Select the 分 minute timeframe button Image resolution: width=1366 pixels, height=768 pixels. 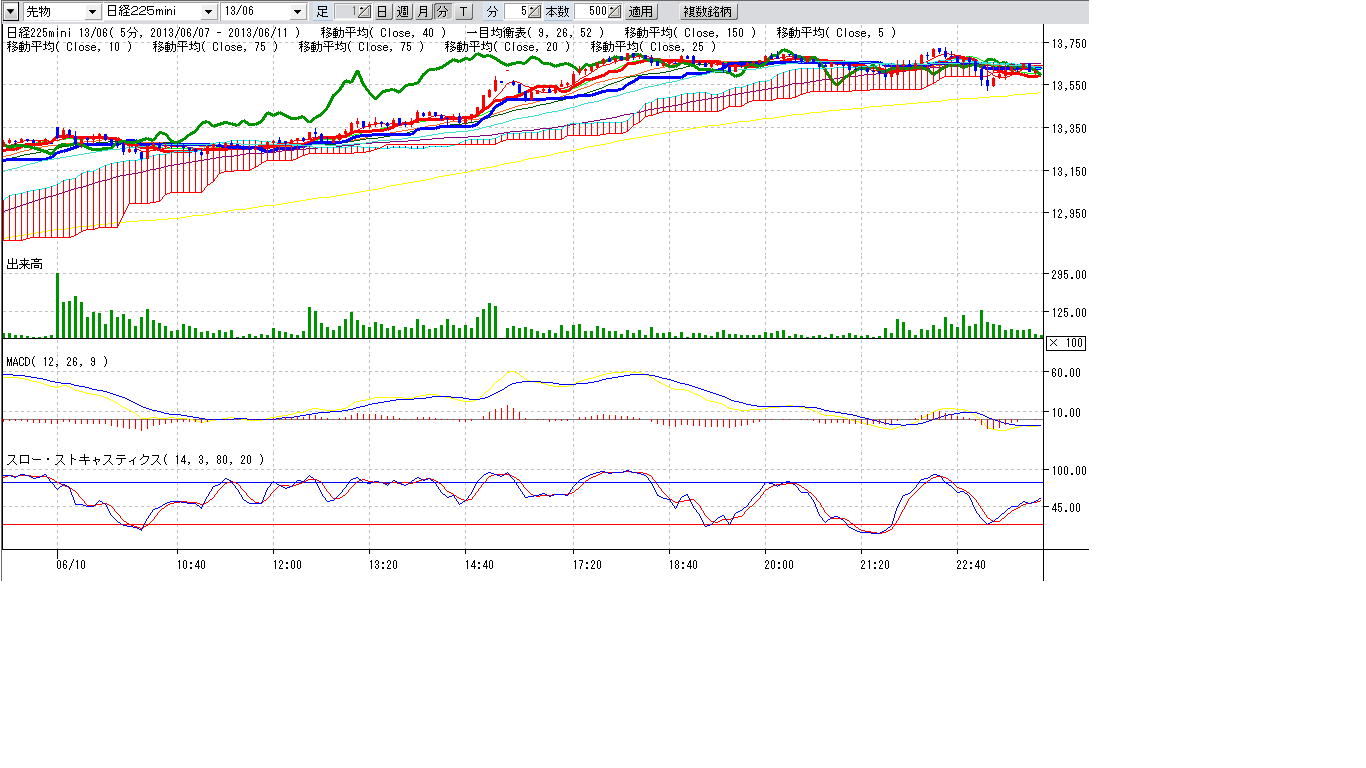point(442,12)
